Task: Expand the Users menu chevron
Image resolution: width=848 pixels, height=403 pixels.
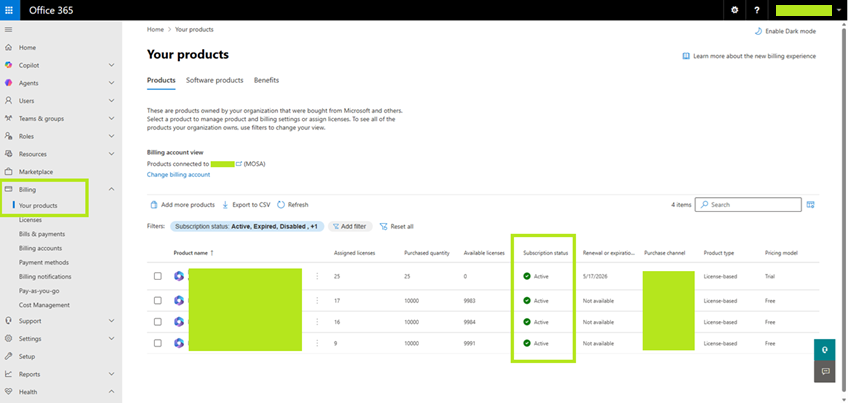Action: (111, 101)
